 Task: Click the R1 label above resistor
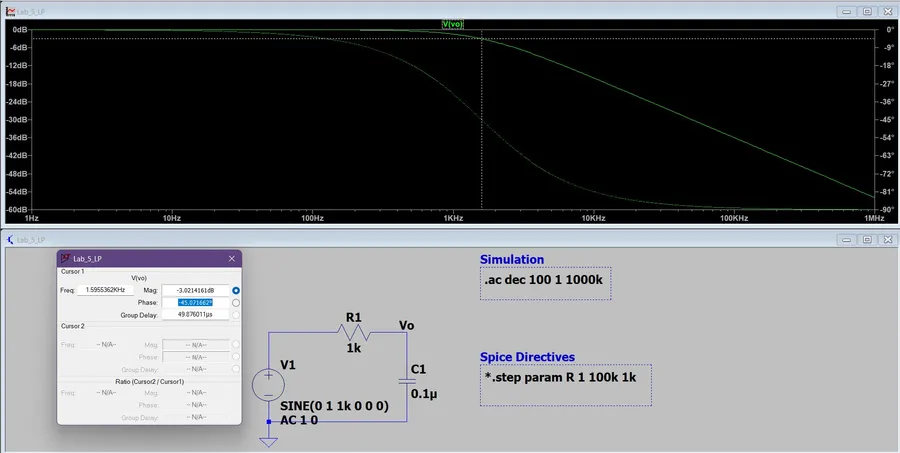point(354,318)
